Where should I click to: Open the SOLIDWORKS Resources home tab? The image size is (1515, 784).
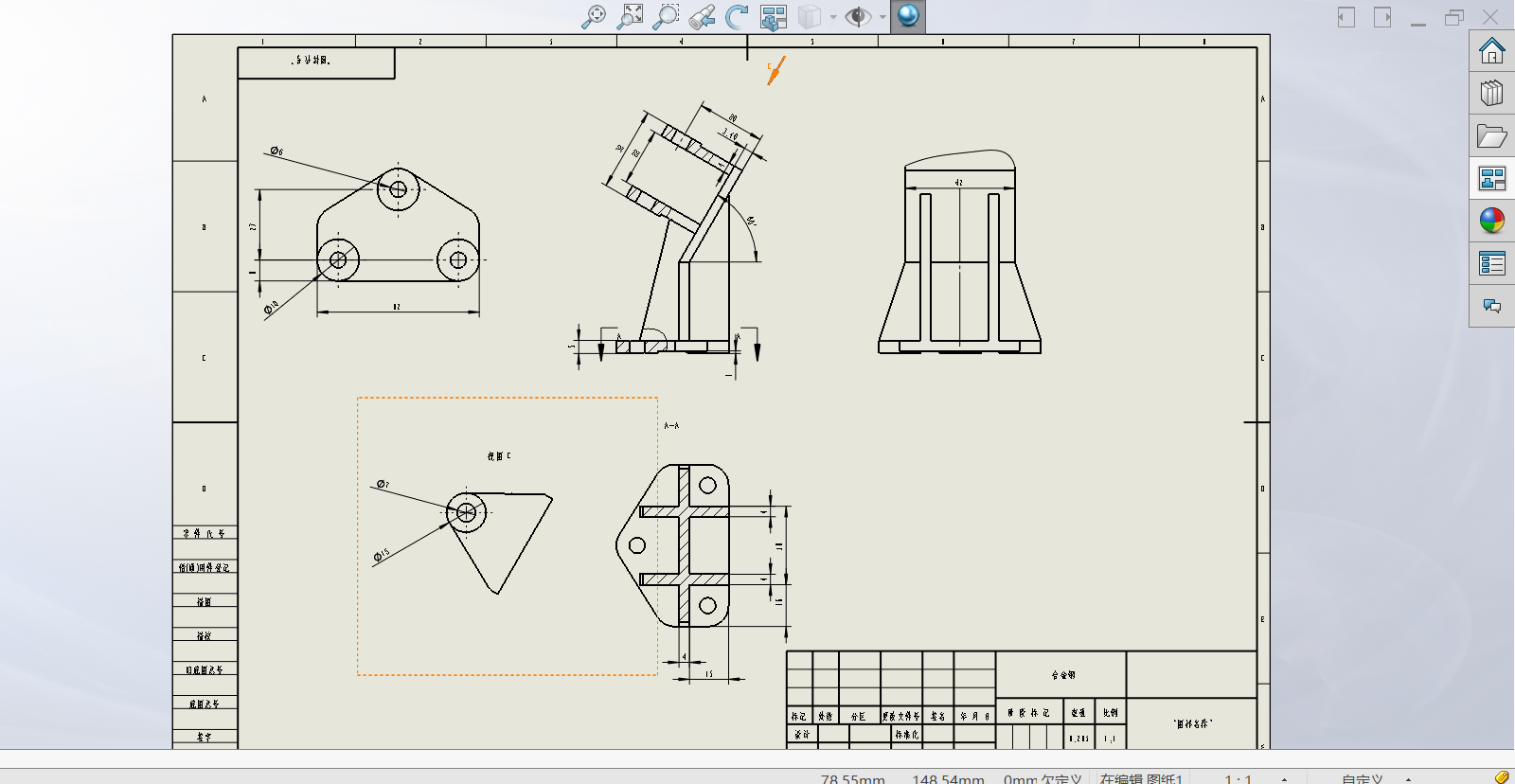tap(1492, 51)
